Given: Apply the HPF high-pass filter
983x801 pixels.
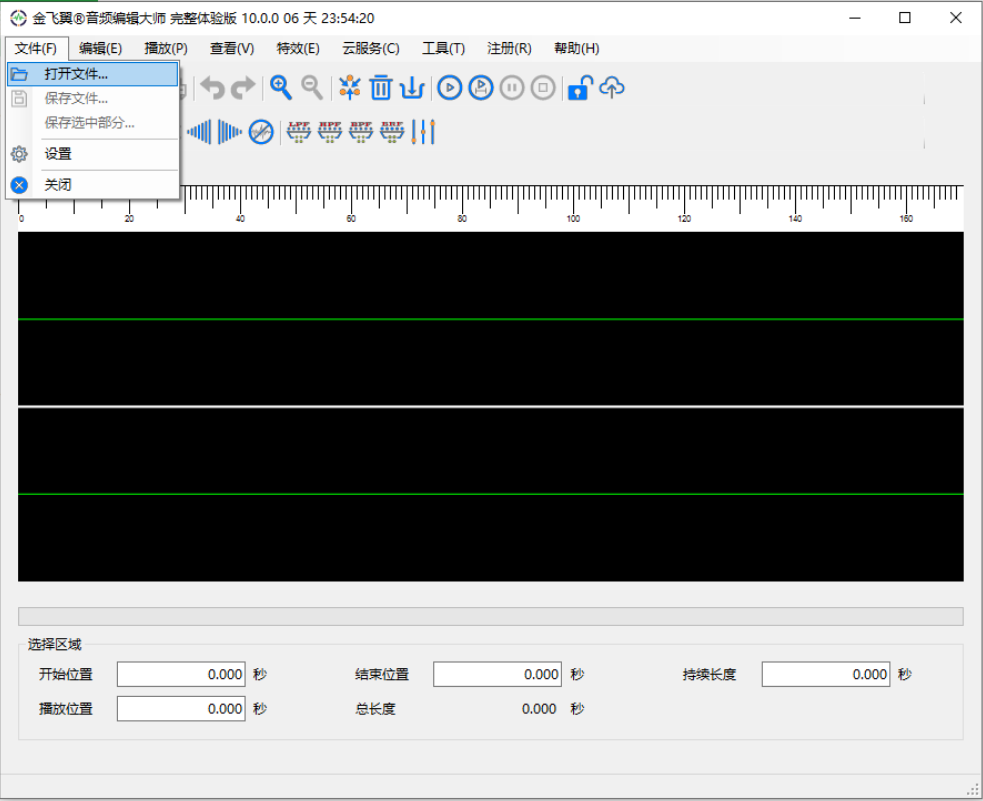Looking at the screenshot, I should pos(329,132).
